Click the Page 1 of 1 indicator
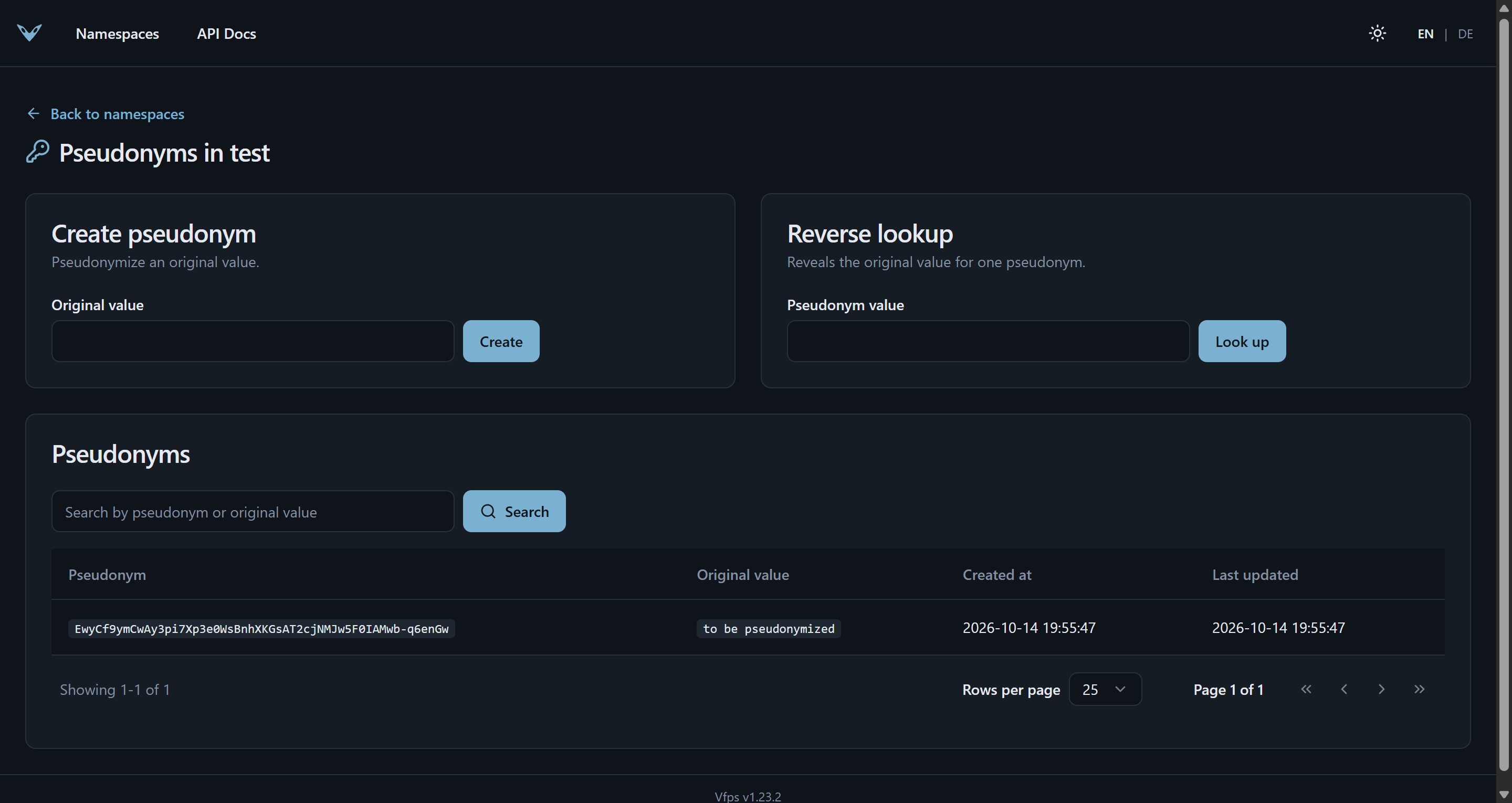Screen dimensions: 1512x803 1228,690
